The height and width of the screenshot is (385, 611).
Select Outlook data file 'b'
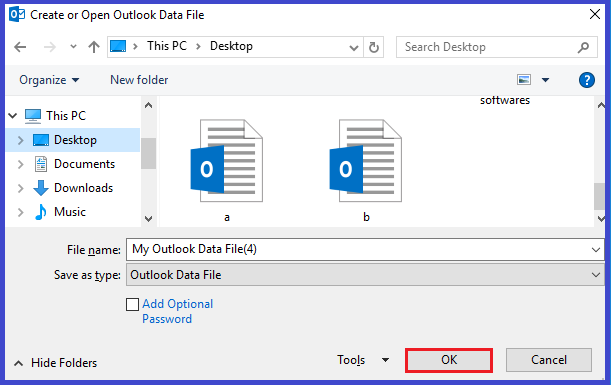tap(366, 170)
